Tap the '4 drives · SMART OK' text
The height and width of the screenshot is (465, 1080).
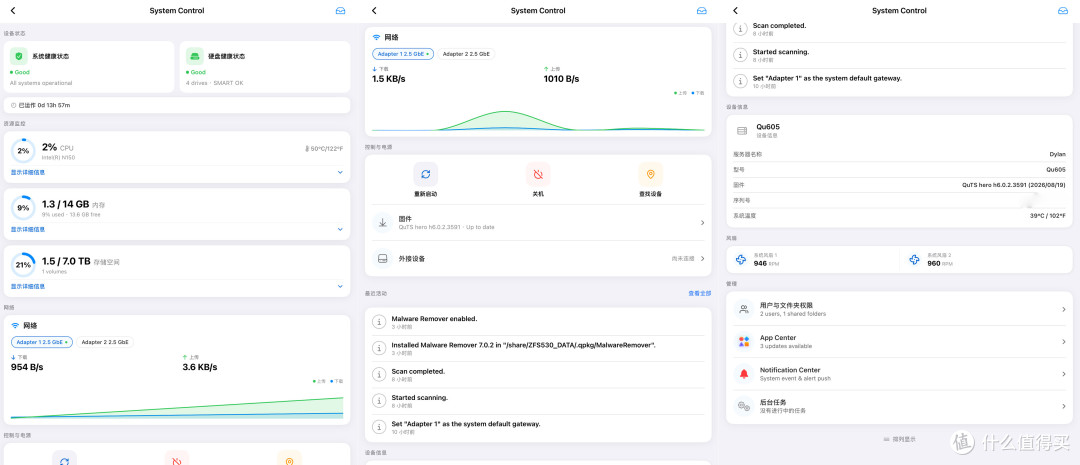pyautogui.click(x=215, y=83)
